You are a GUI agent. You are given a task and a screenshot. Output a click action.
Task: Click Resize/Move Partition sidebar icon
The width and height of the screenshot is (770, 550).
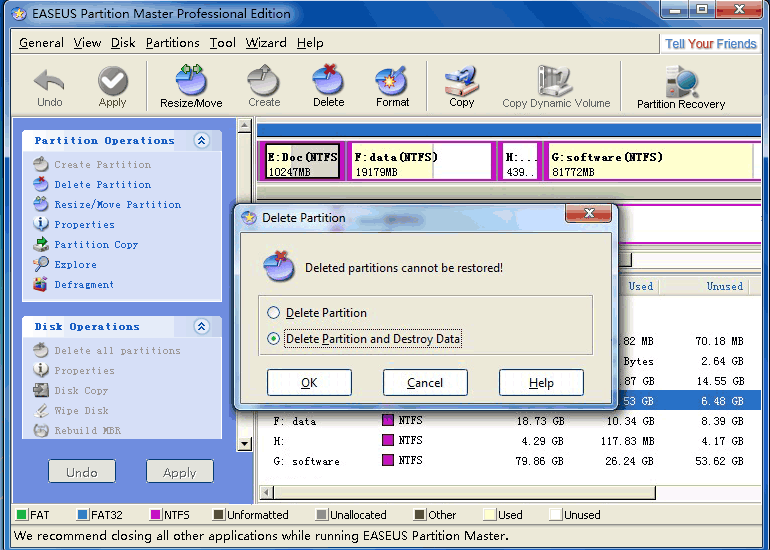point(41,204)
